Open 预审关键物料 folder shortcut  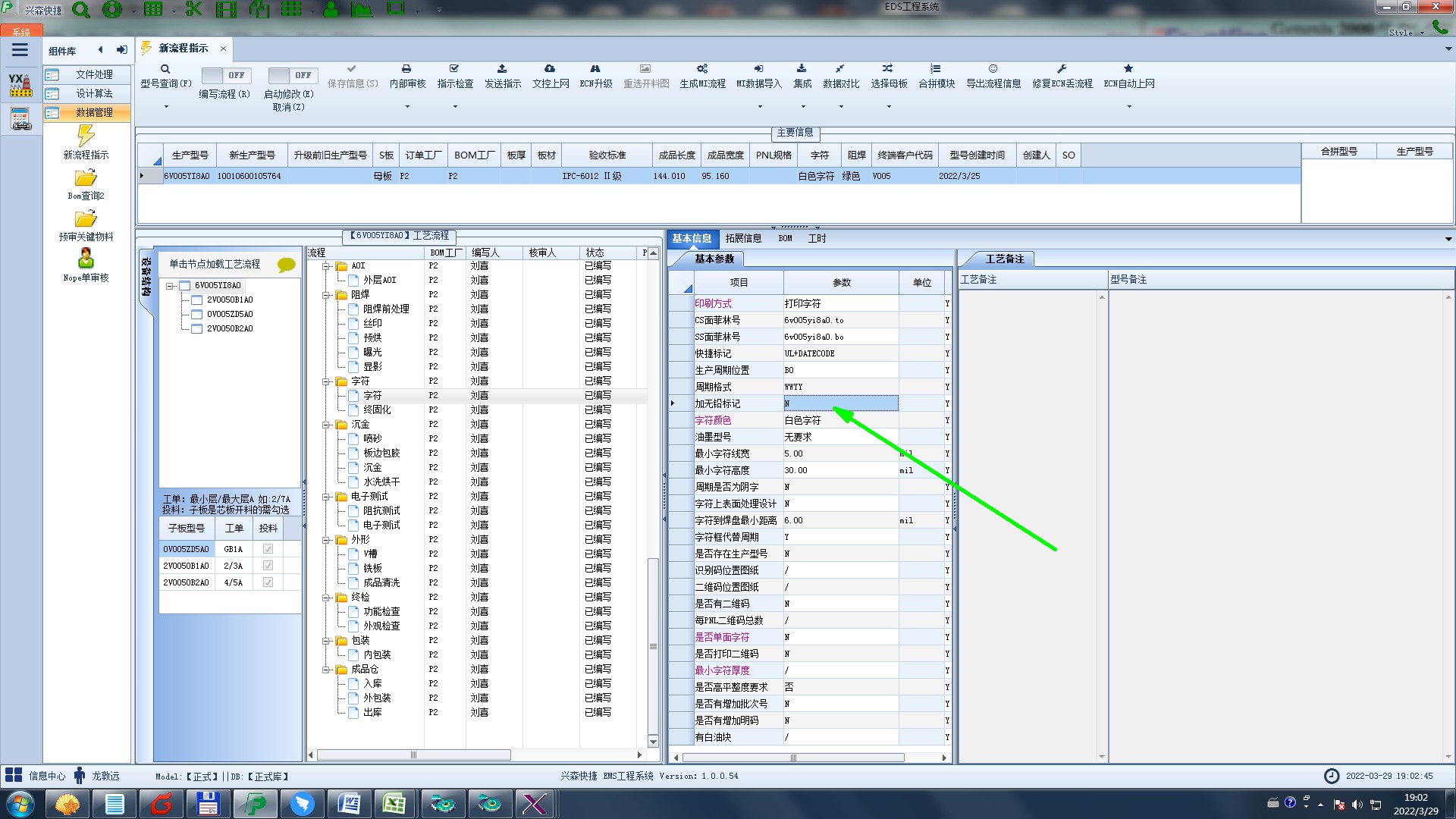86,219
